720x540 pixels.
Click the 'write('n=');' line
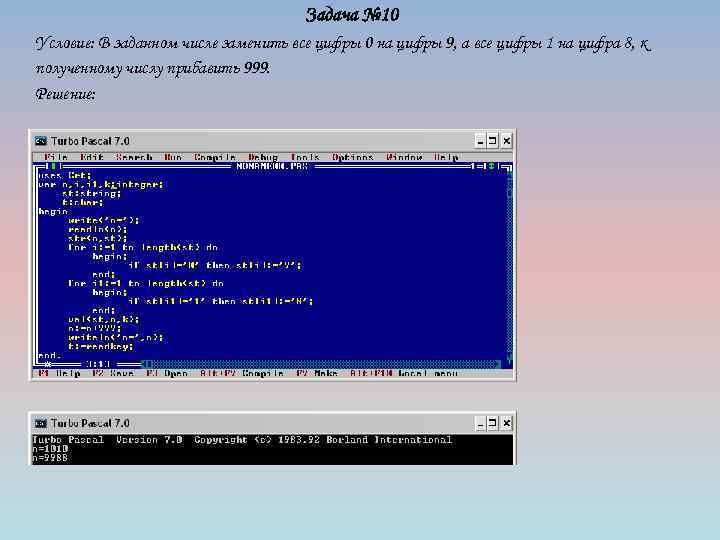coord(103,220)
